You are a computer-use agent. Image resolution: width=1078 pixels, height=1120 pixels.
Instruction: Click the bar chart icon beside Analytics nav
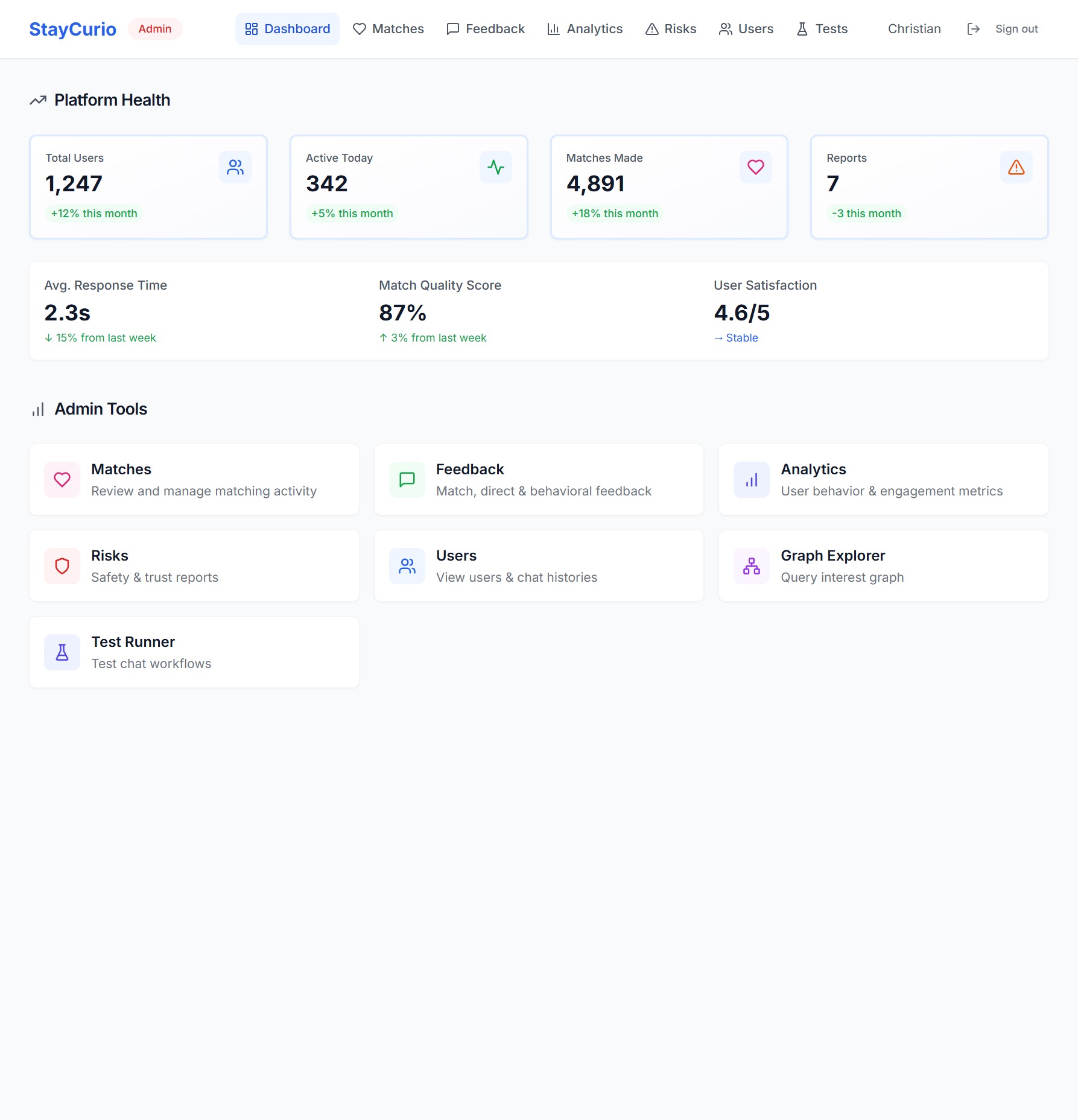pos(553,29)
